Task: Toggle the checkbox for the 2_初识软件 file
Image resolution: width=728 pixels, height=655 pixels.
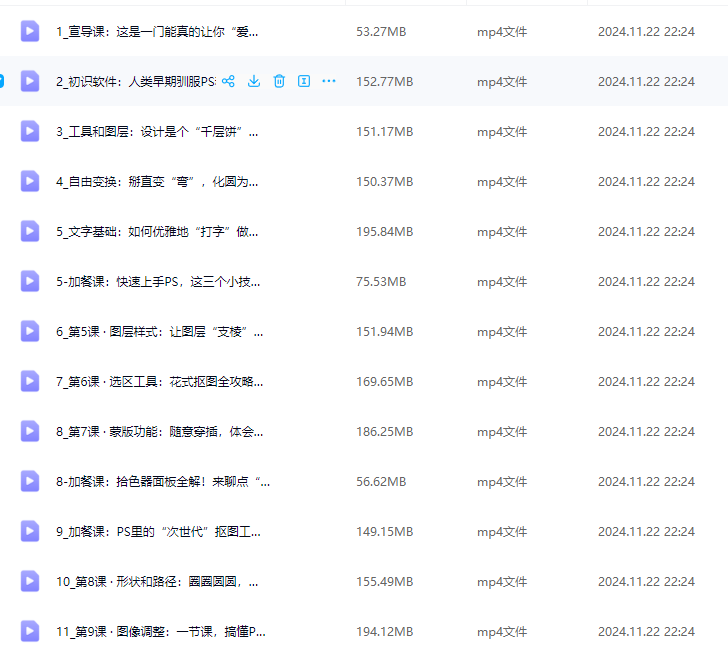Action: tap(1, 81)
